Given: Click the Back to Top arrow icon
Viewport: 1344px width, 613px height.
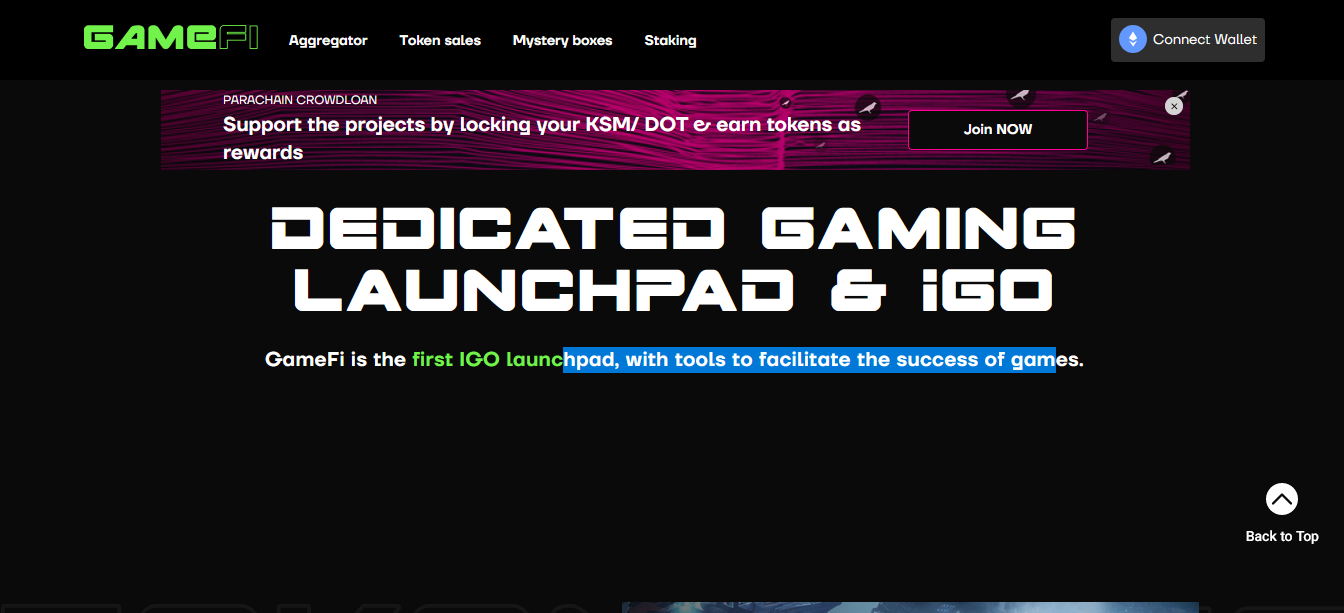Looking at the screenshot, I should 1282,499.
